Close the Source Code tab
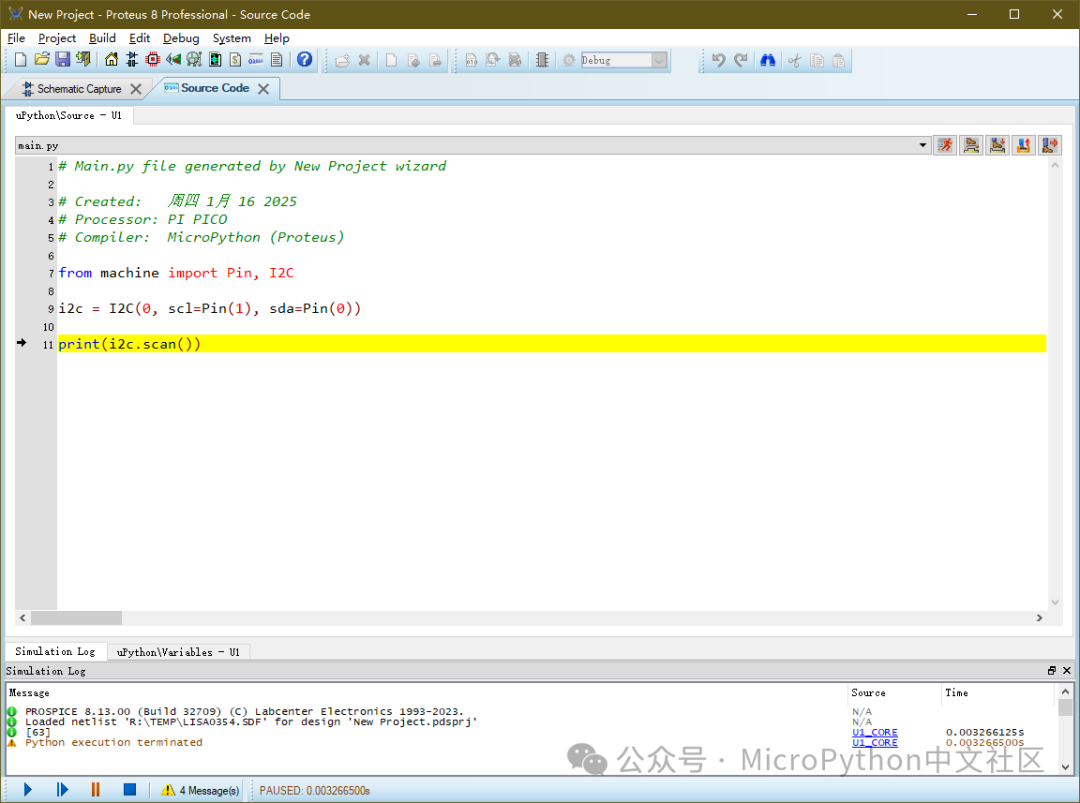 click(263, 89)
